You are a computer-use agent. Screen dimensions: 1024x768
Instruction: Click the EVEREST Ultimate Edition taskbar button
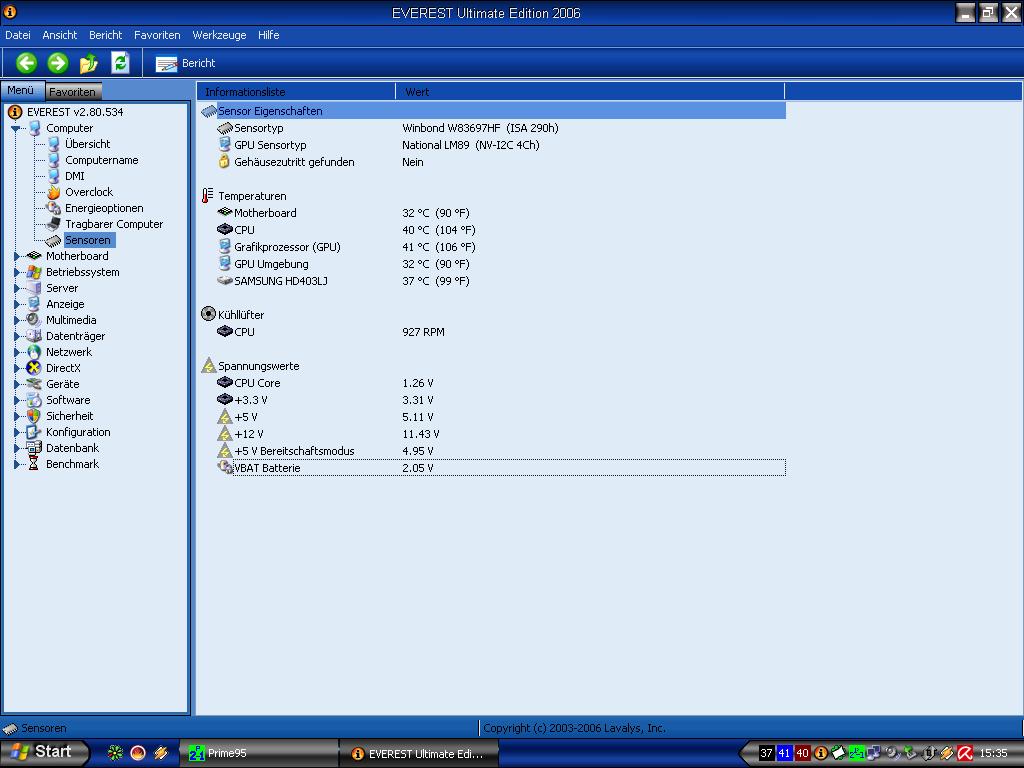click(x=419, y=754)
